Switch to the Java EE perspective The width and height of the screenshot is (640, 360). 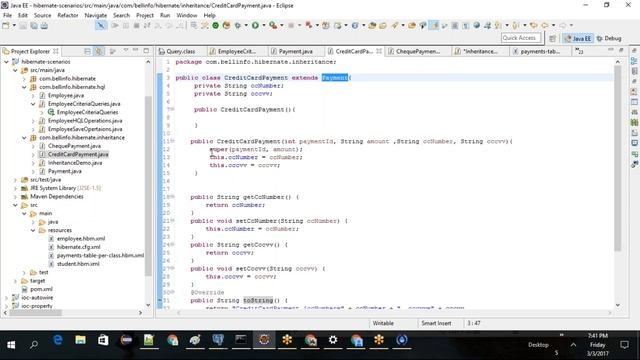tap(578, 38)
